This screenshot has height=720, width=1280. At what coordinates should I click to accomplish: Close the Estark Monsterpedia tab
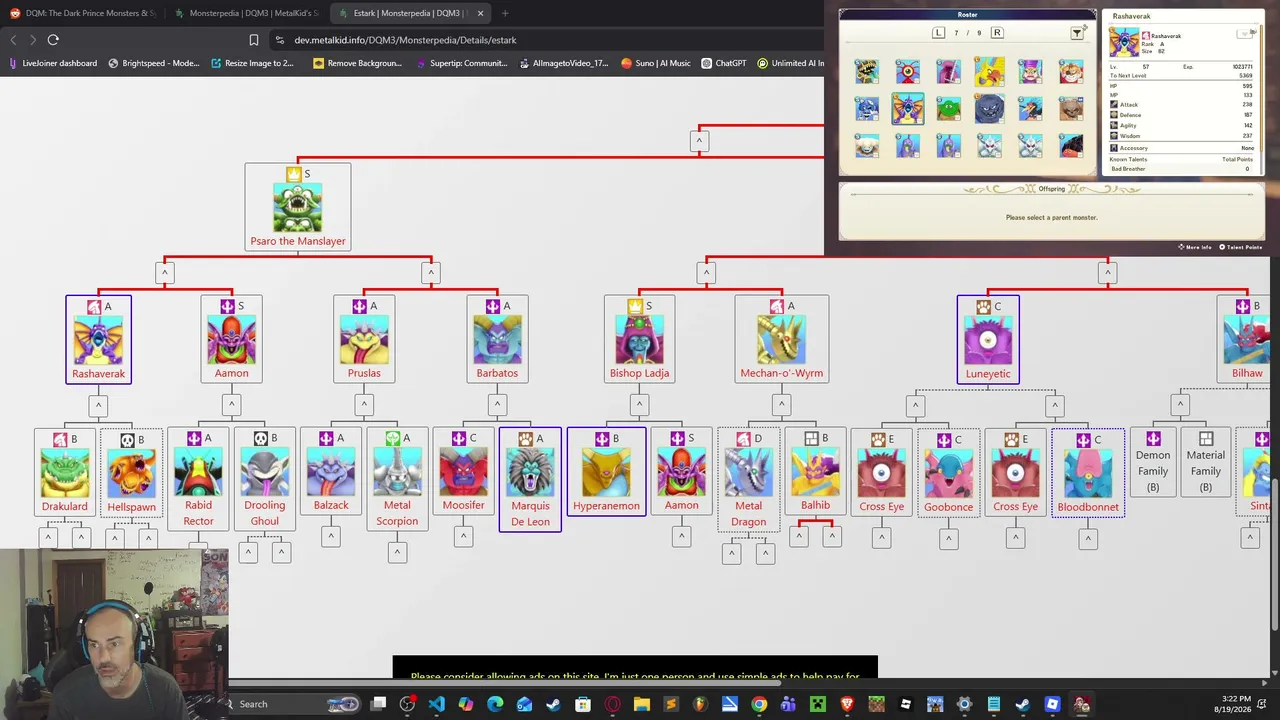pyautogui.click(x=481, y=13)
